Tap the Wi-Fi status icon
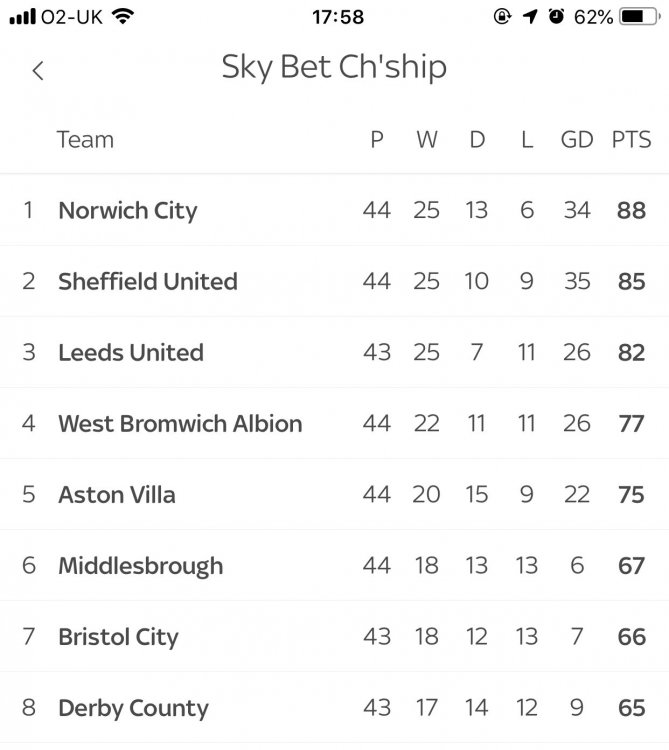The width and height of the screenshot is (669, 750). pos(123,17)
